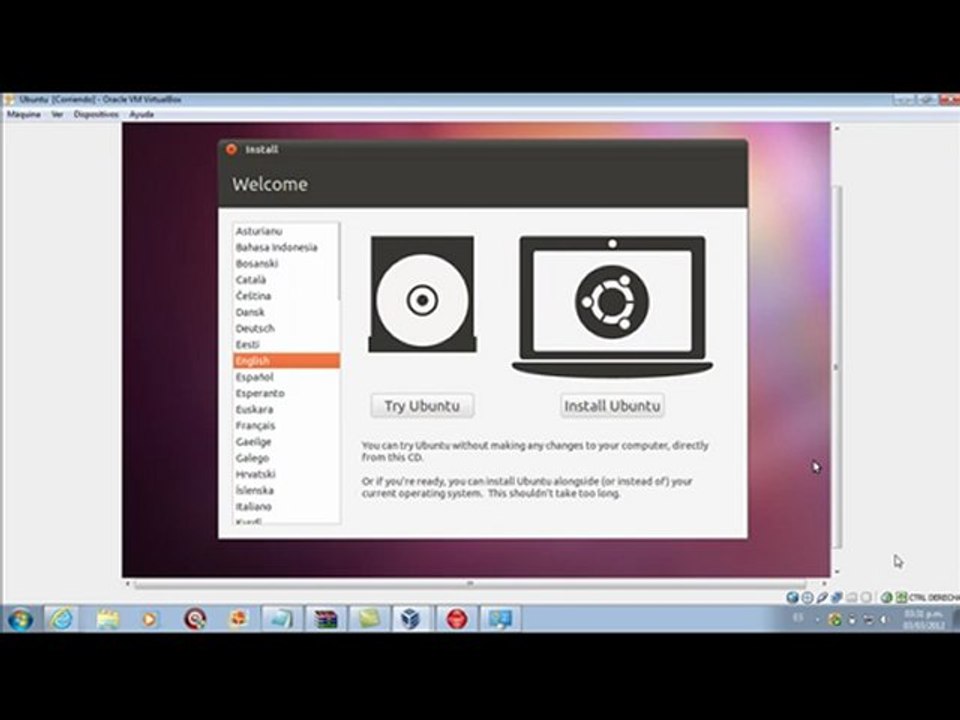Viewport: 960px width, 720px height.
Task: Click VirtualBox vertical scrollbar up arrow
Action: tap(837, 129)
